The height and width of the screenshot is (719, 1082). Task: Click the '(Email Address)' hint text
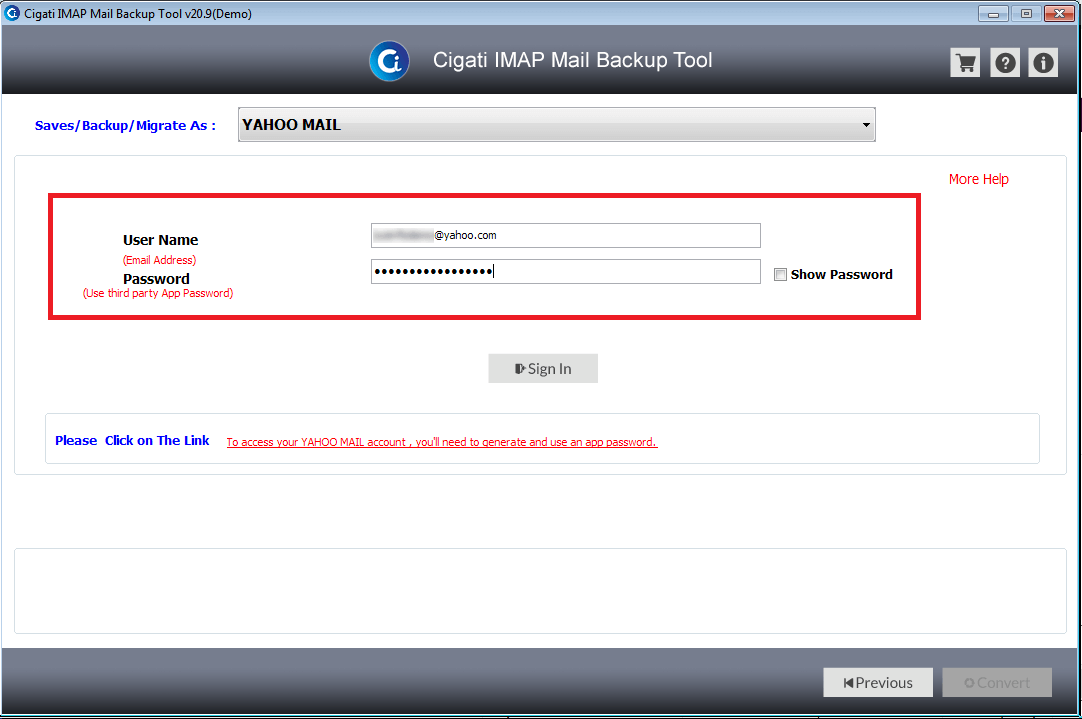159,260
